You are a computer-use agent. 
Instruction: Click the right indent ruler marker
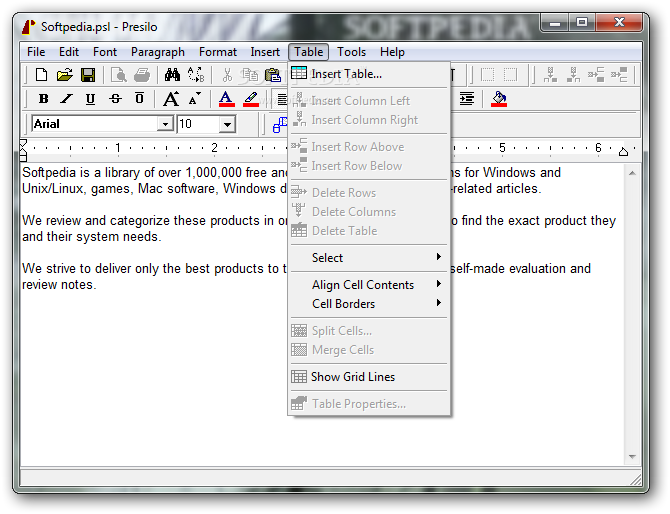click(623, 152)
